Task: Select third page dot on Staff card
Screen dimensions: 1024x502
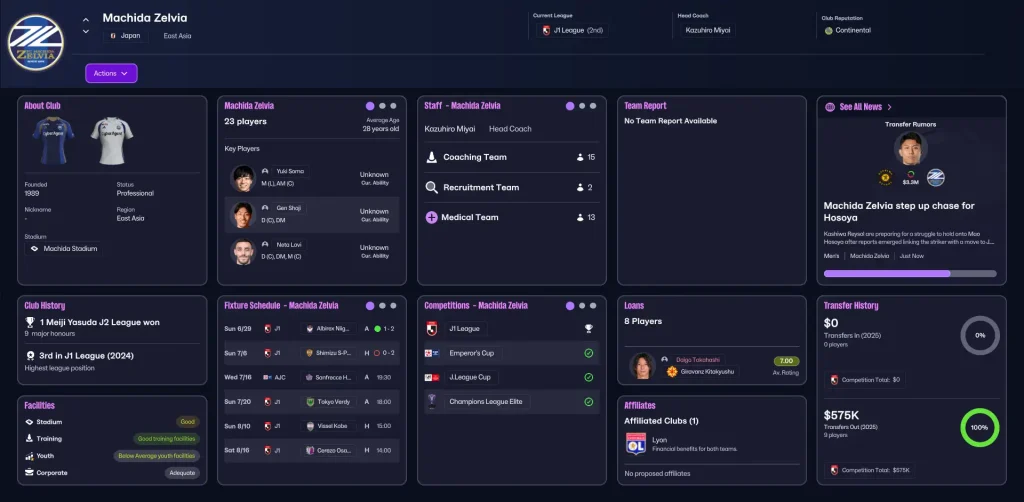Action: click(x=593, y=106)
